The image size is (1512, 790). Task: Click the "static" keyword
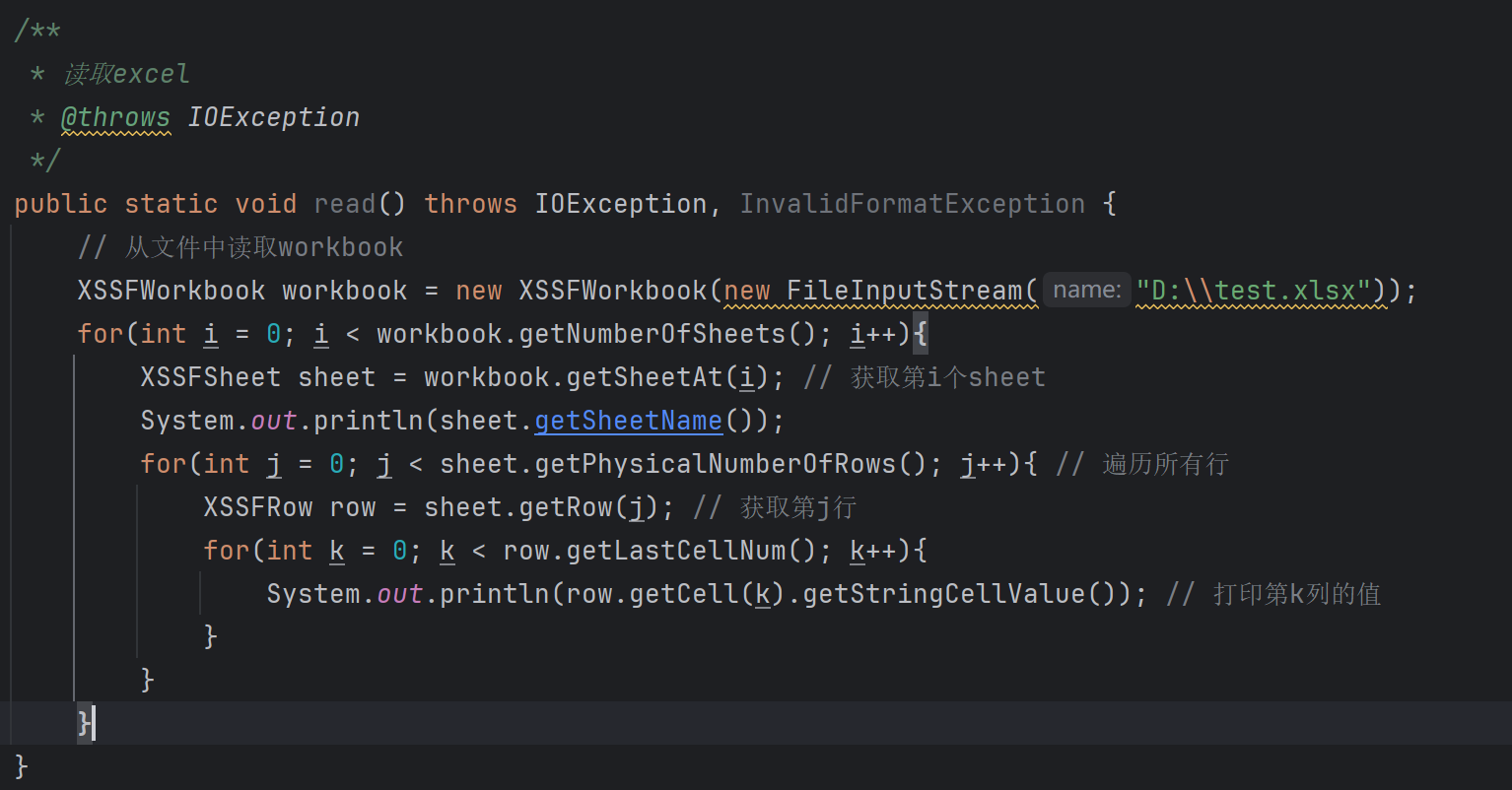point(172,204)
